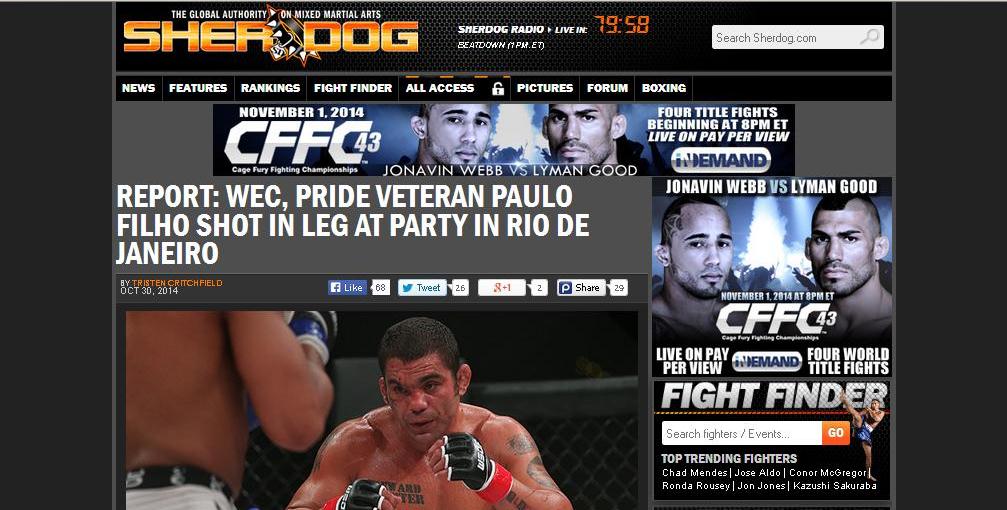Open the Rankings menu
Image resolution: width=1007 pixels, height=510 pixels.
[270, 88]
